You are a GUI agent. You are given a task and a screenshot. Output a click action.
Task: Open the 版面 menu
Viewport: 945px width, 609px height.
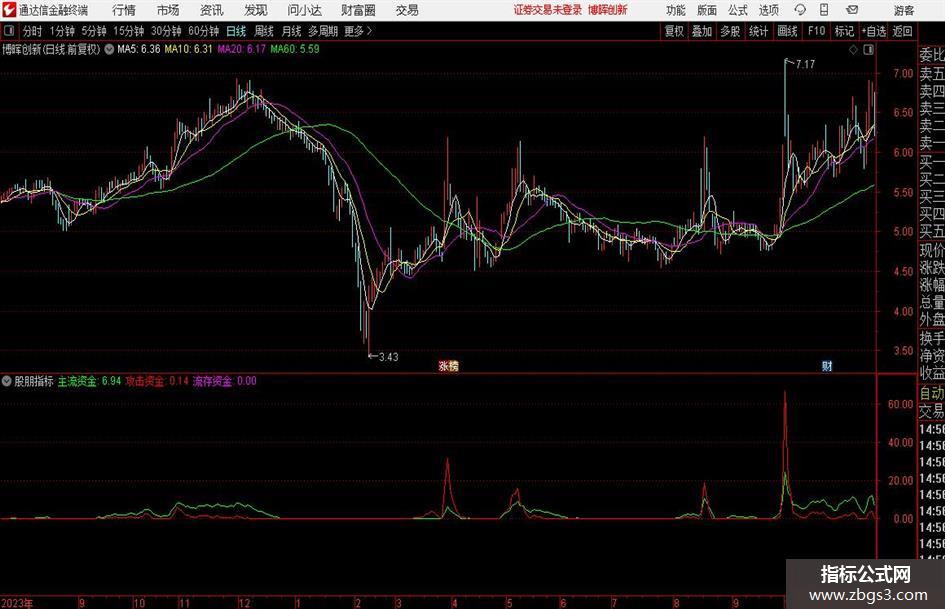707,10
